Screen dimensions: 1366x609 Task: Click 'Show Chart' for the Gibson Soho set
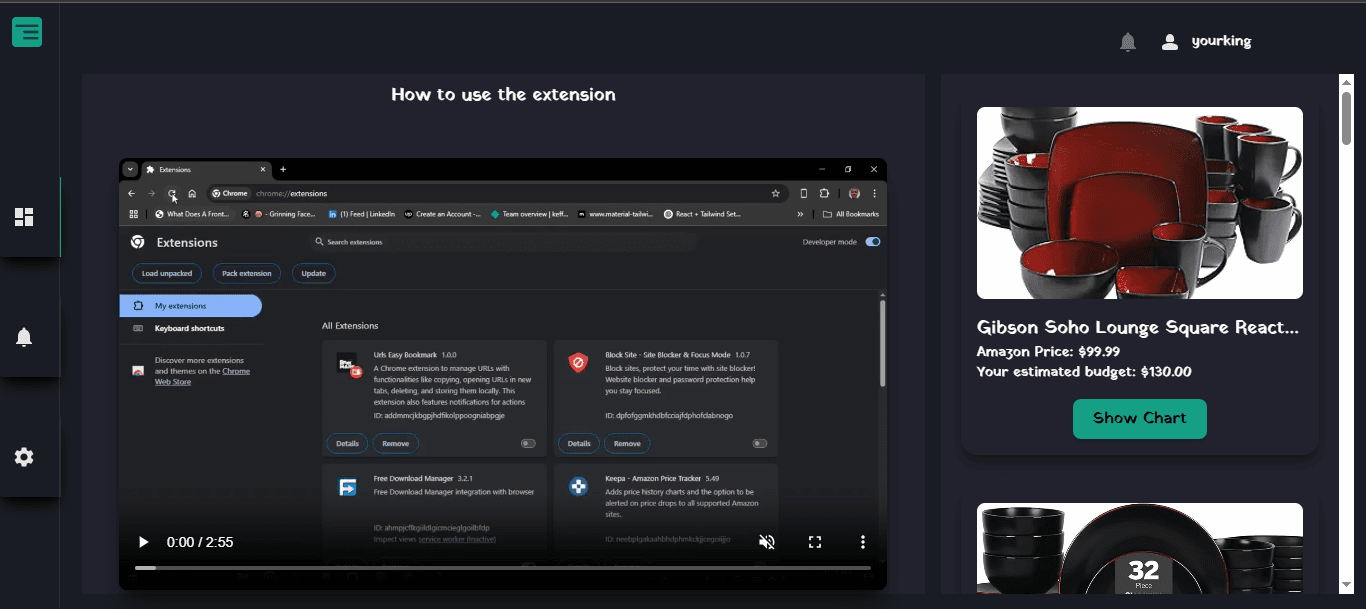[x=1140, y=418]
